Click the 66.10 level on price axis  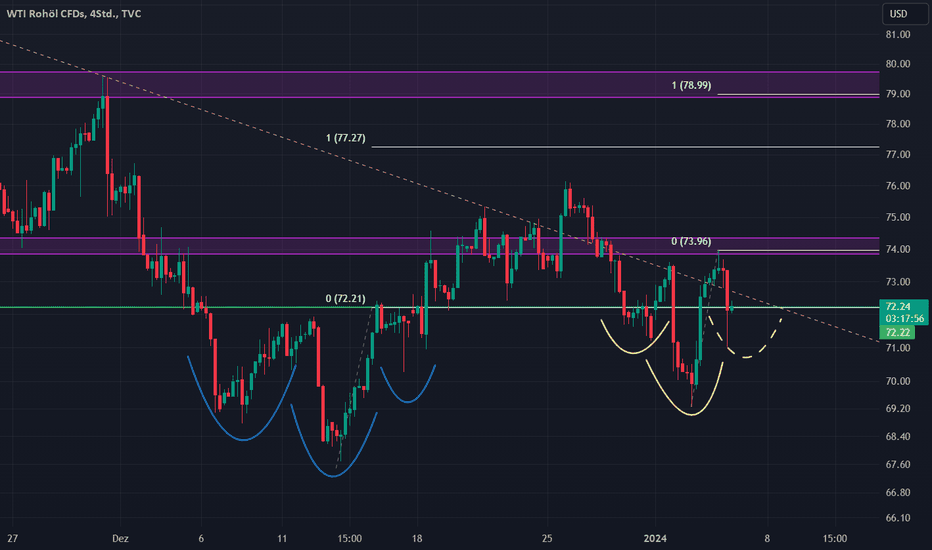897,518
